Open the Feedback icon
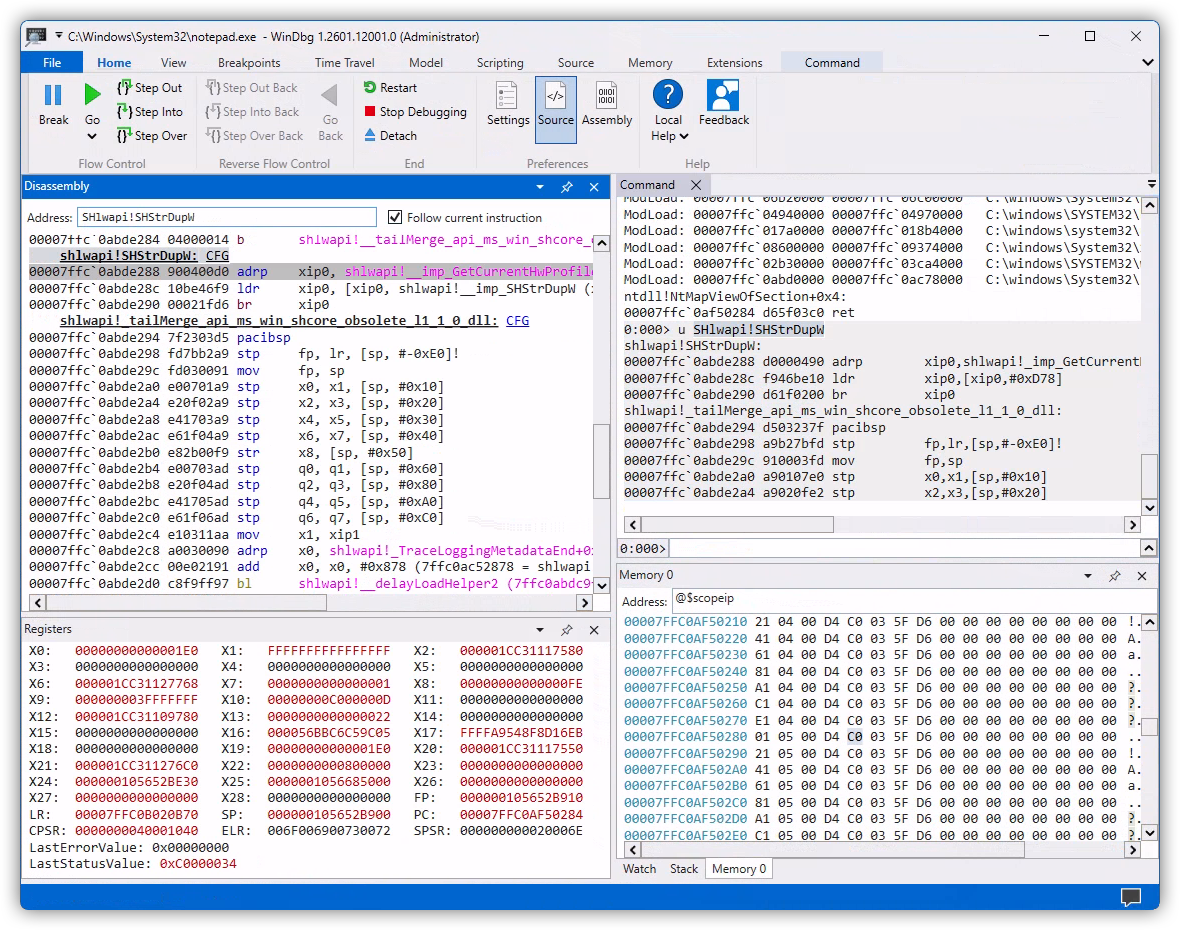The image size is (1180, 930). 723,96
